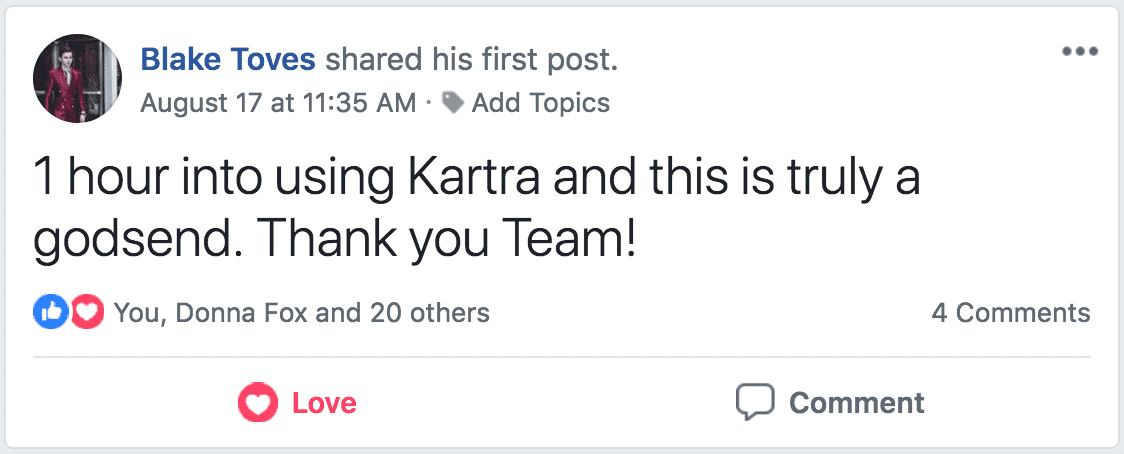Open the three-dot post options menu
The height and width of the screenshot is (454, 1124).
[x=1080, y=52]
